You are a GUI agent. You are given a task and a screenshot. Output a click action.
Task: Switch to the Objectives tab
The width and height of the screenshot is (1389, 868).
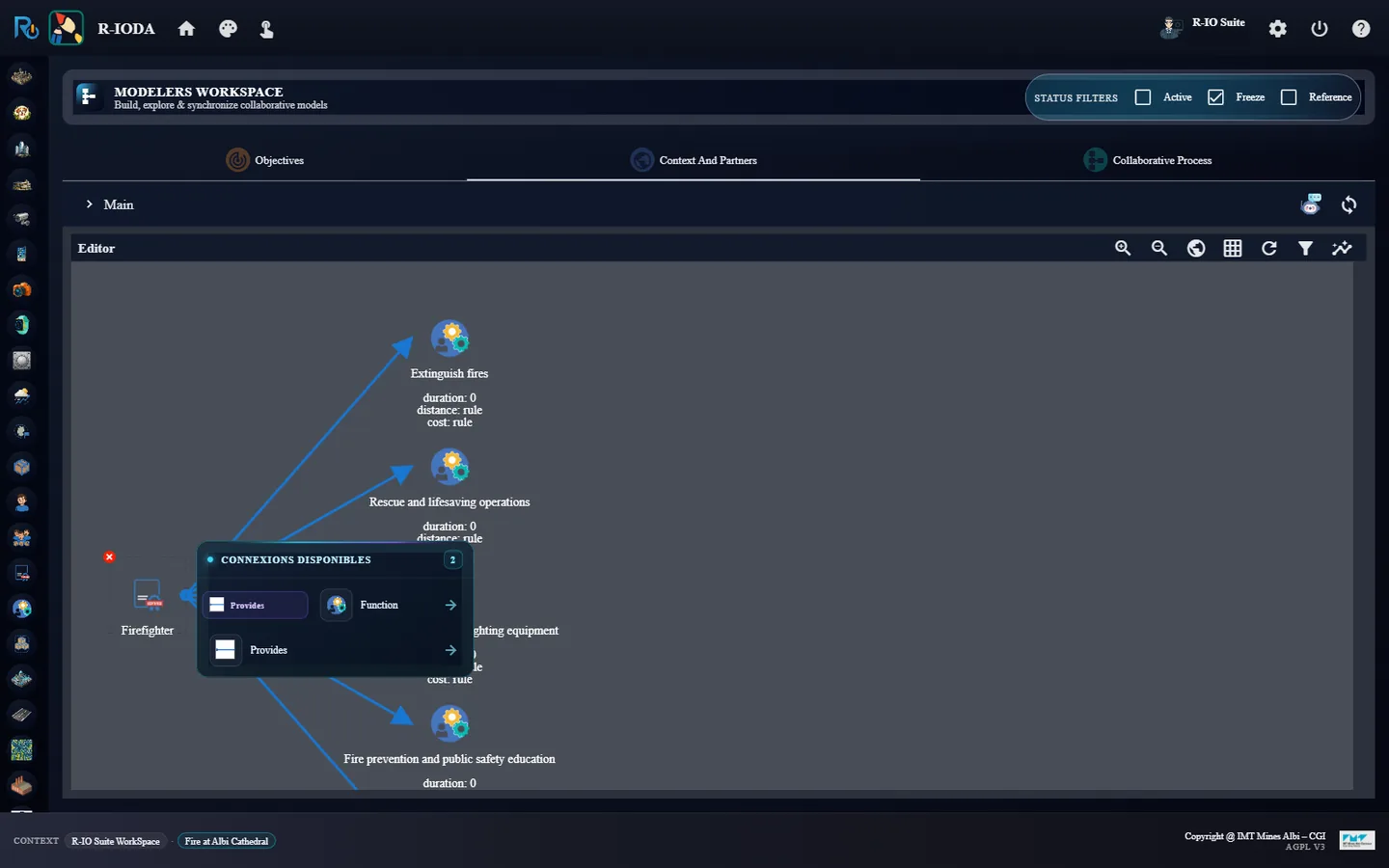265,160
